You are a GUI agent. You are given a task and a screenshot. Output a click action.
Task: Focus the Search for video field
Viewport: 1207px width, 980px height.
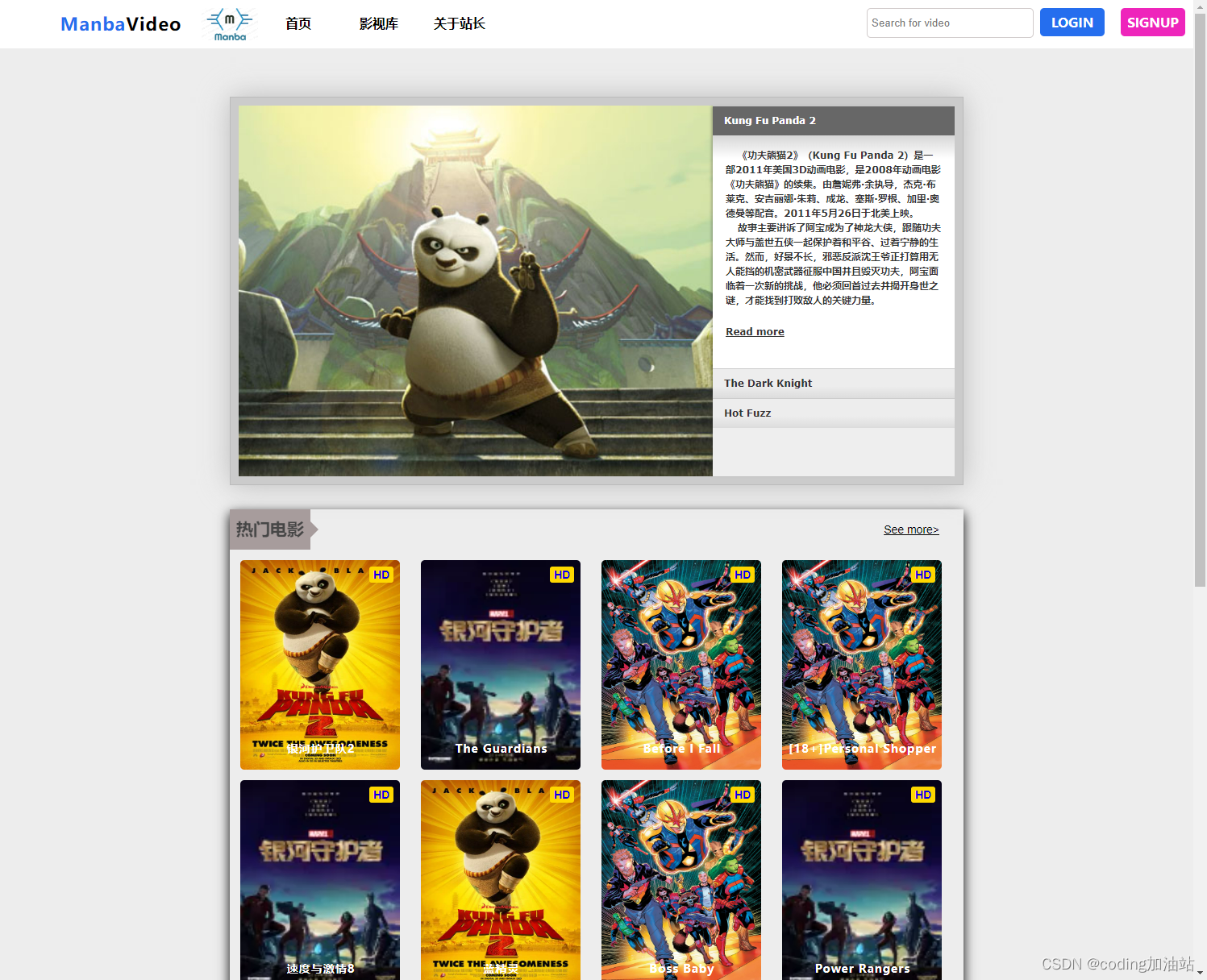pos(950,23)
